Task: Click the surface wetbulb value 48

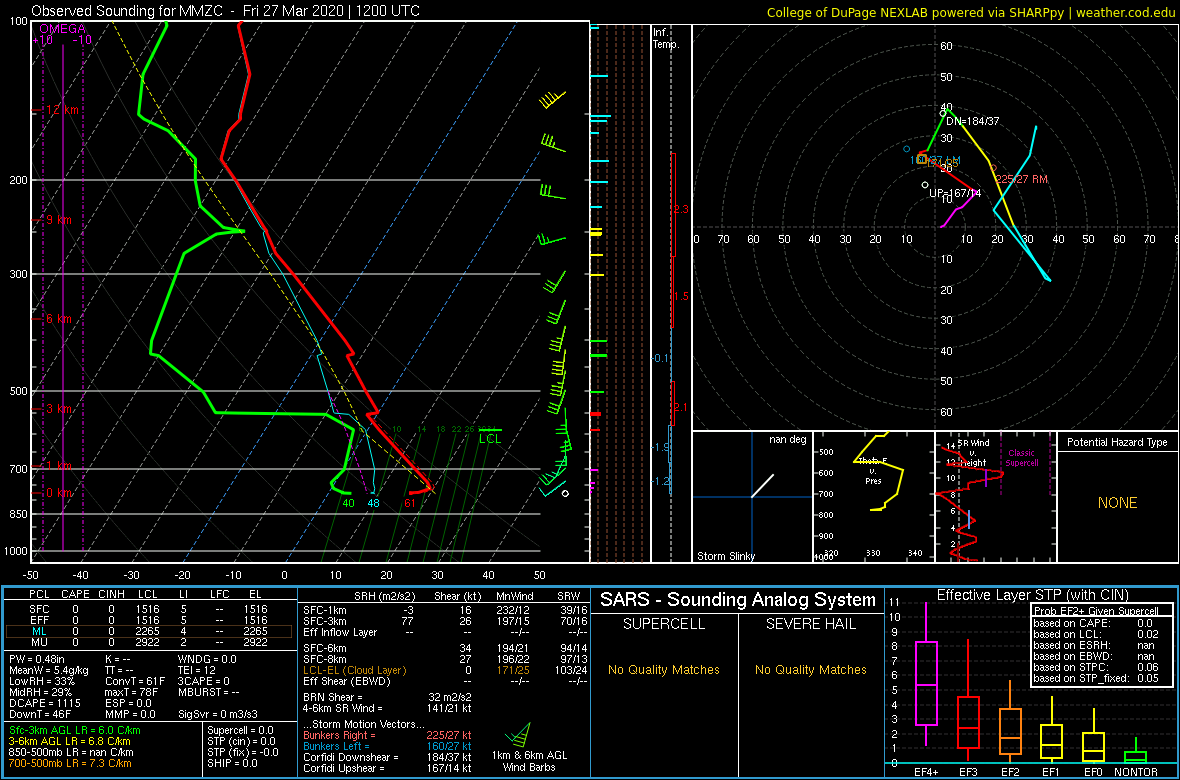Action: [x=373, y=503]
